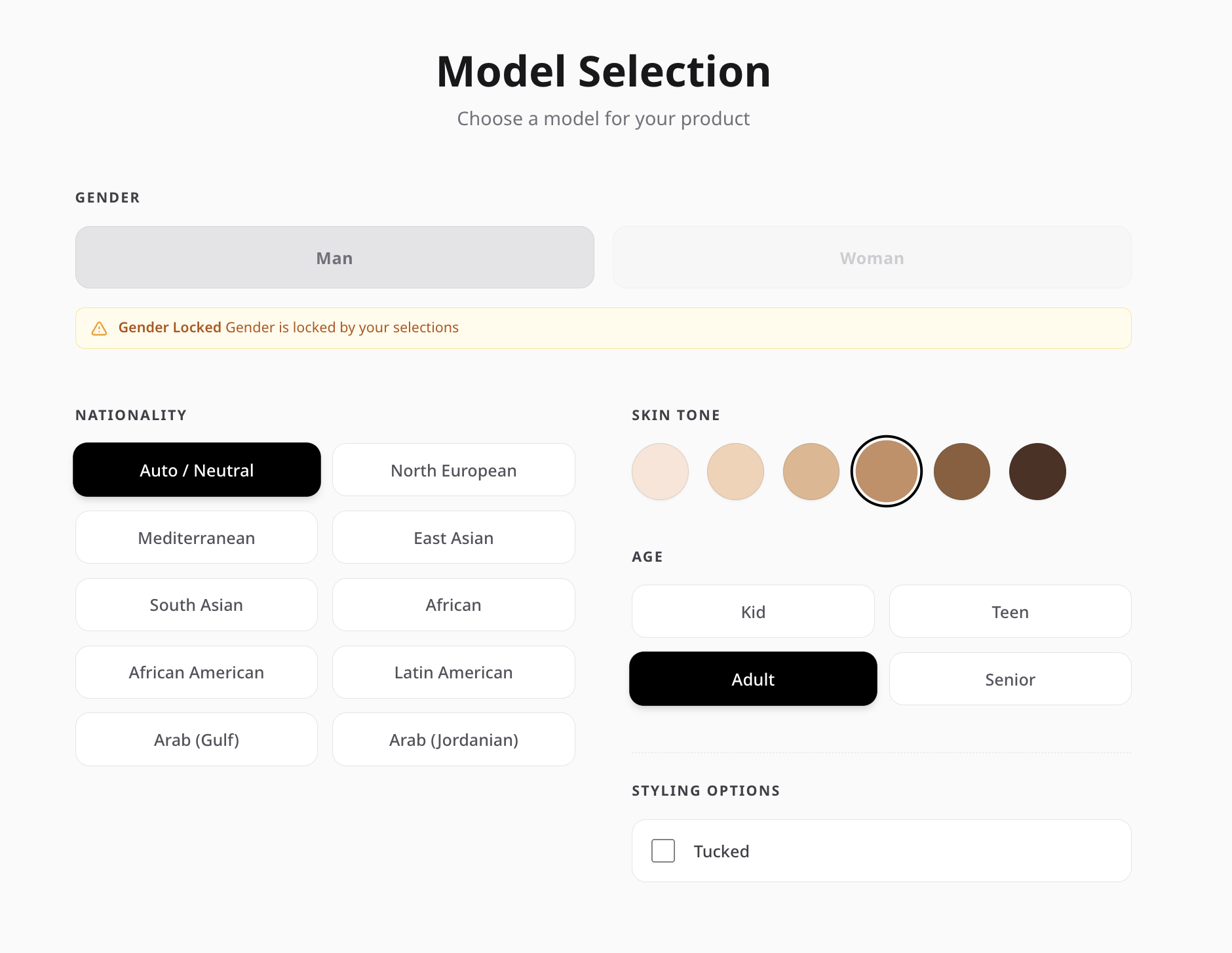1232x953 pixels.
Task: Choose African nationality button
Action: [x=453, y=604]
